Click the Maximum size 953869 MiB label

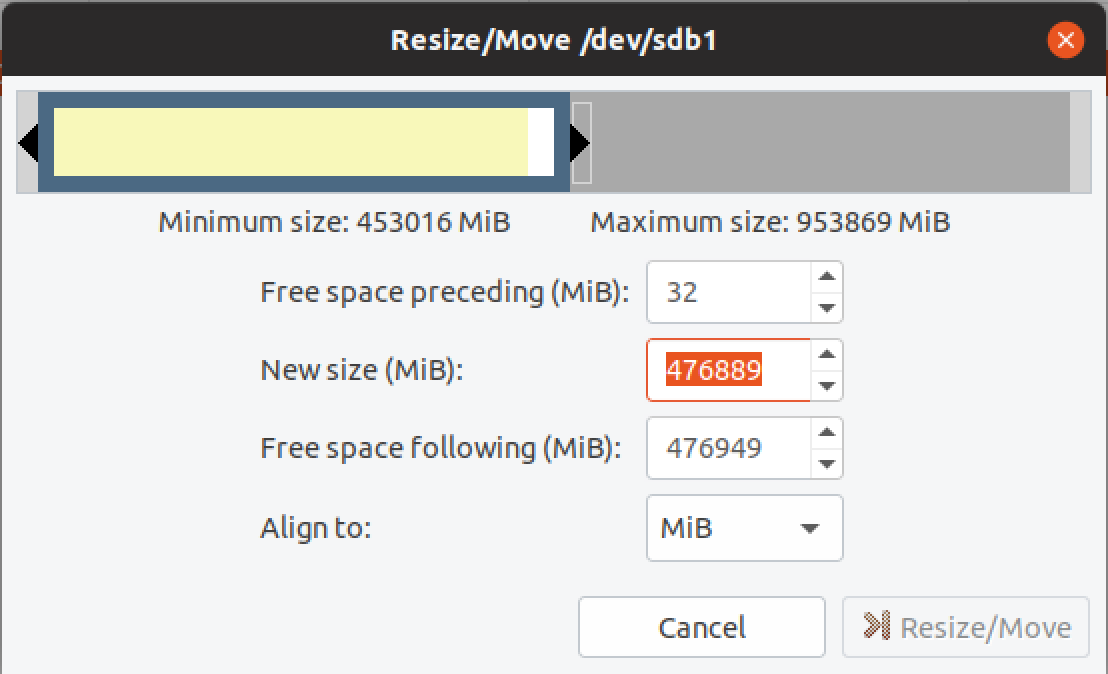[x=770, y=222]
